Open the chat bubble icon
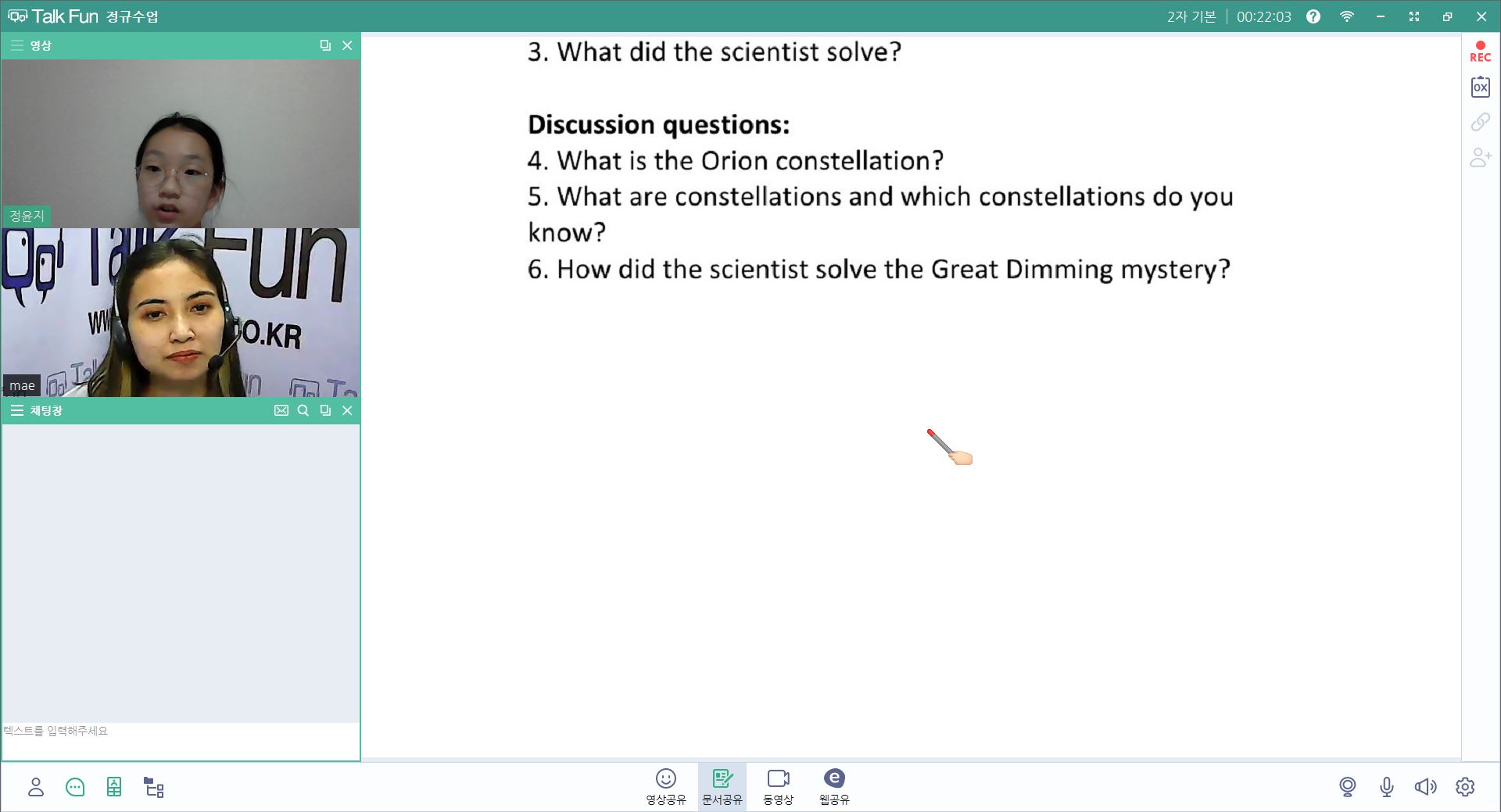 [75, 787]
